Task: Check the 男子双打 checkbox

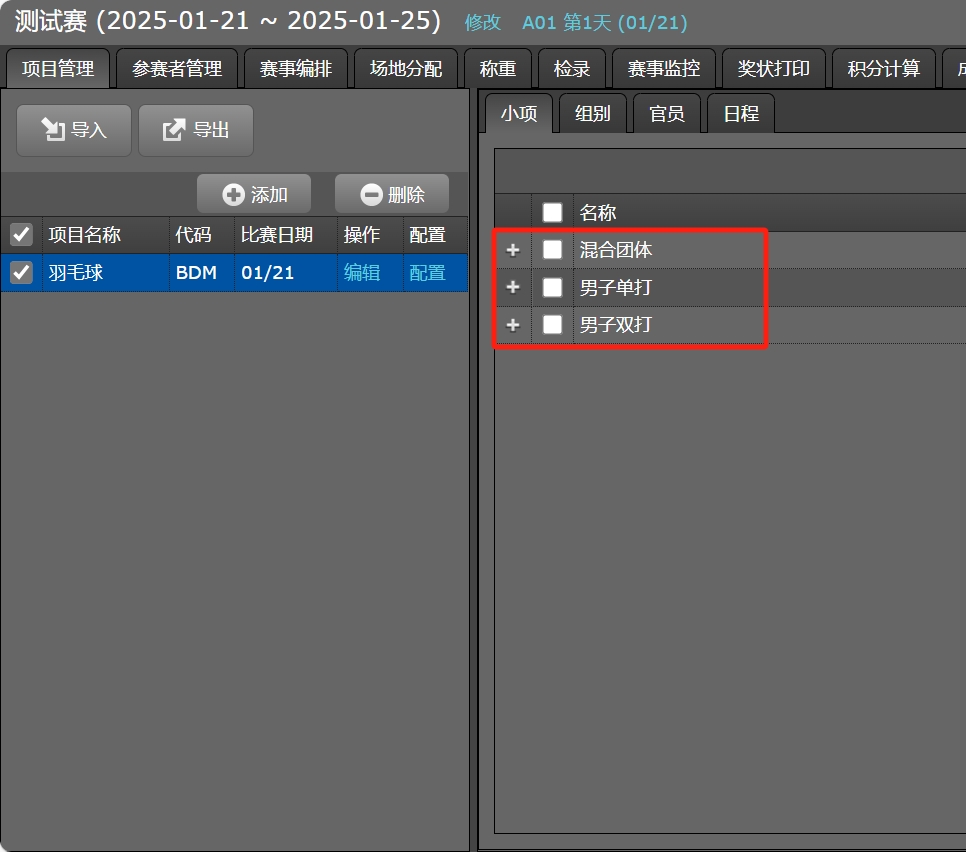Action: 552,325
